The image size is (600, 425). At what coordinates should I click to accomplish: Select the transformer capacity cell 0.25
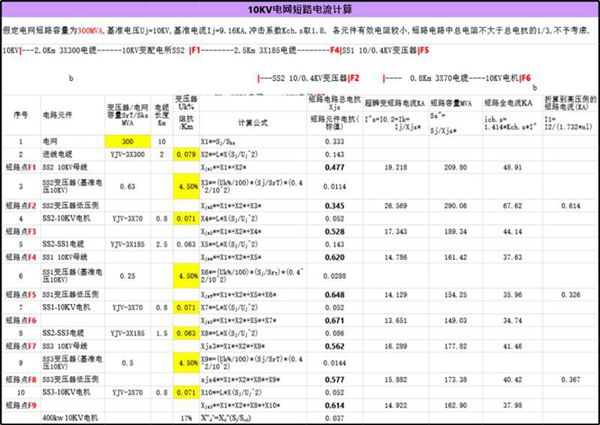(127, 276)
